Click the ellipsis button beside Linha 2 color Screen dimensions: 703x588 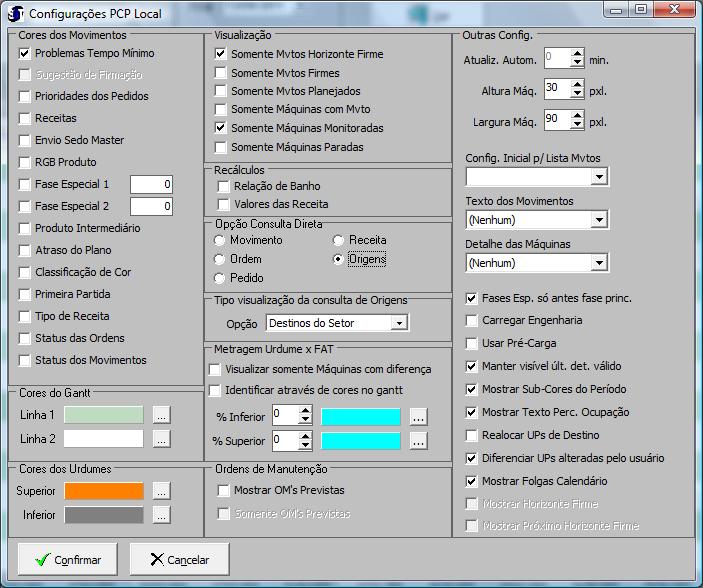[161, 439]
